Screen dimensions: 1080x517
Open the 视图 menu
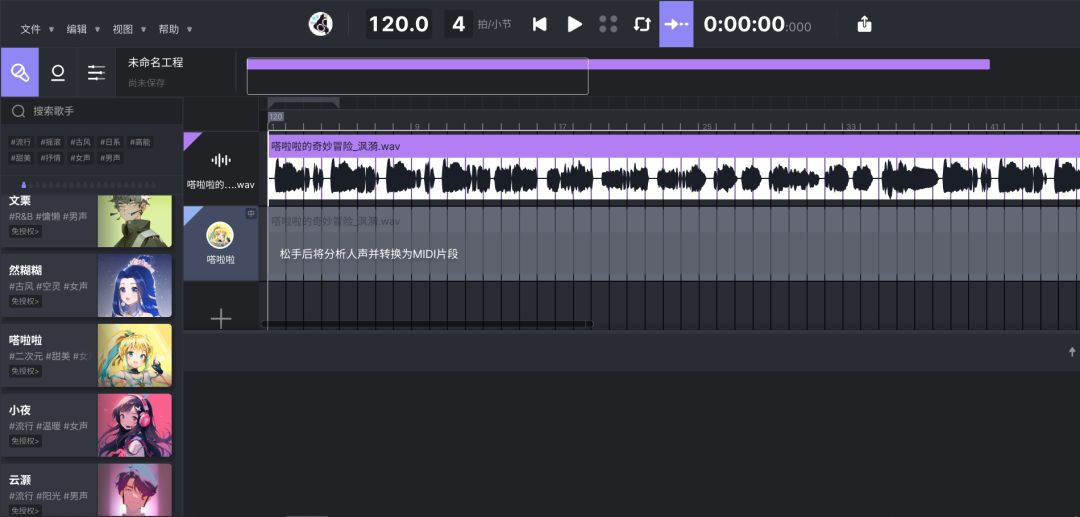click(x=129, y=30)
